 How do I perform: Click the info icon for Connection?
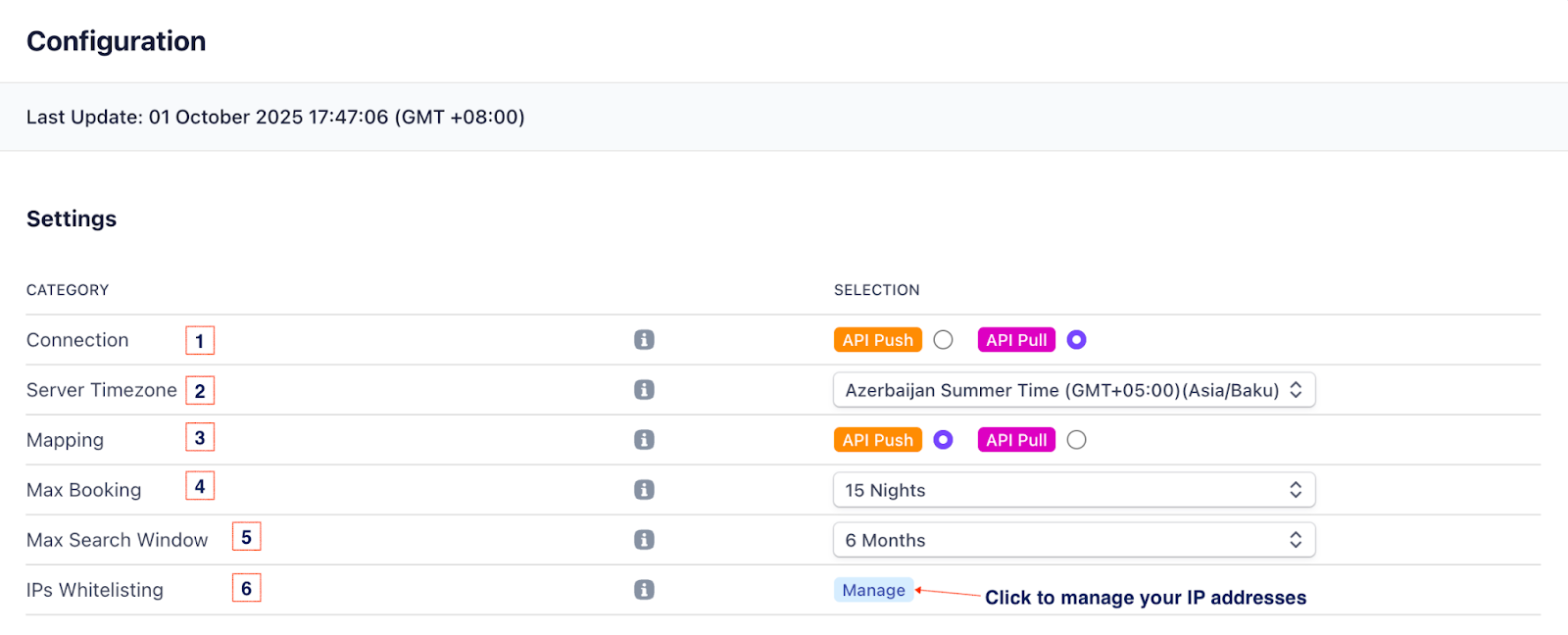644,340
